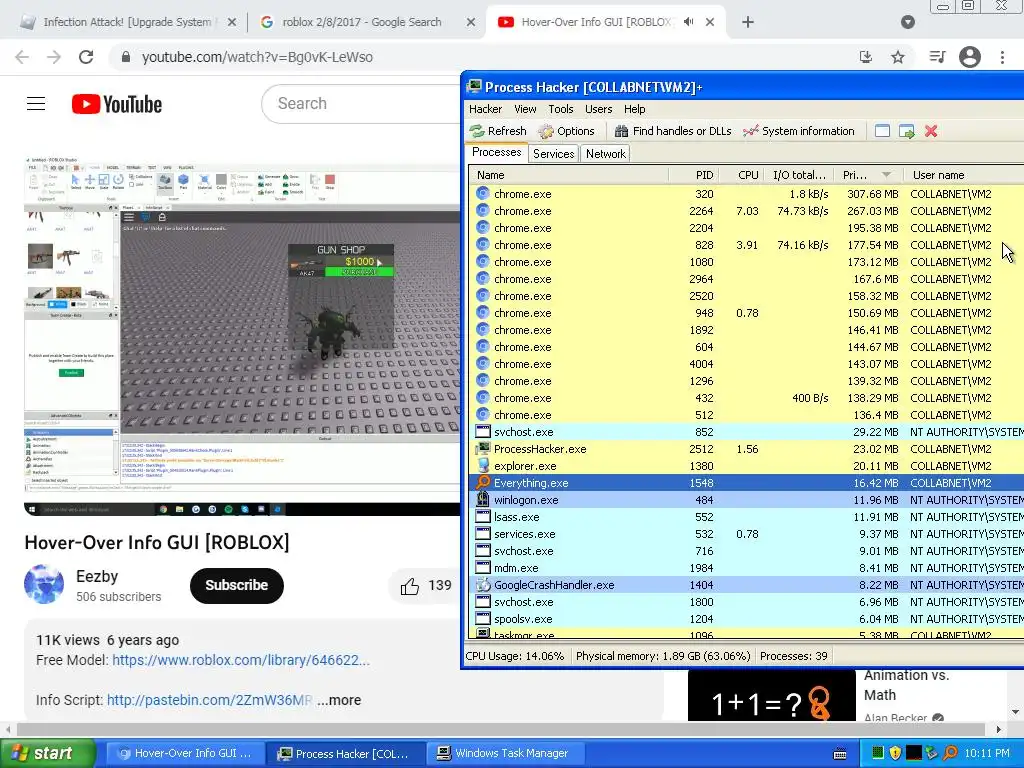
Task: Click the Pri... column sort arrow
Action: click(x=886, y=175)
